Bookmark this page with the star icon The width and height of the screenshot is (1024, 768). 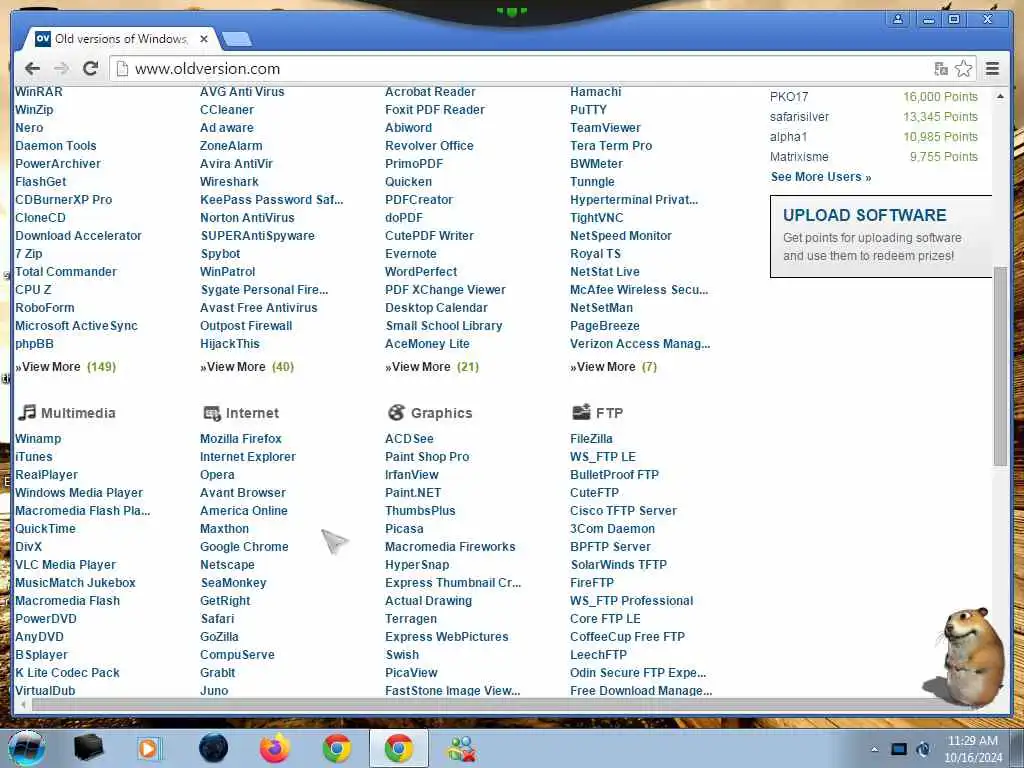coord(963,69)
